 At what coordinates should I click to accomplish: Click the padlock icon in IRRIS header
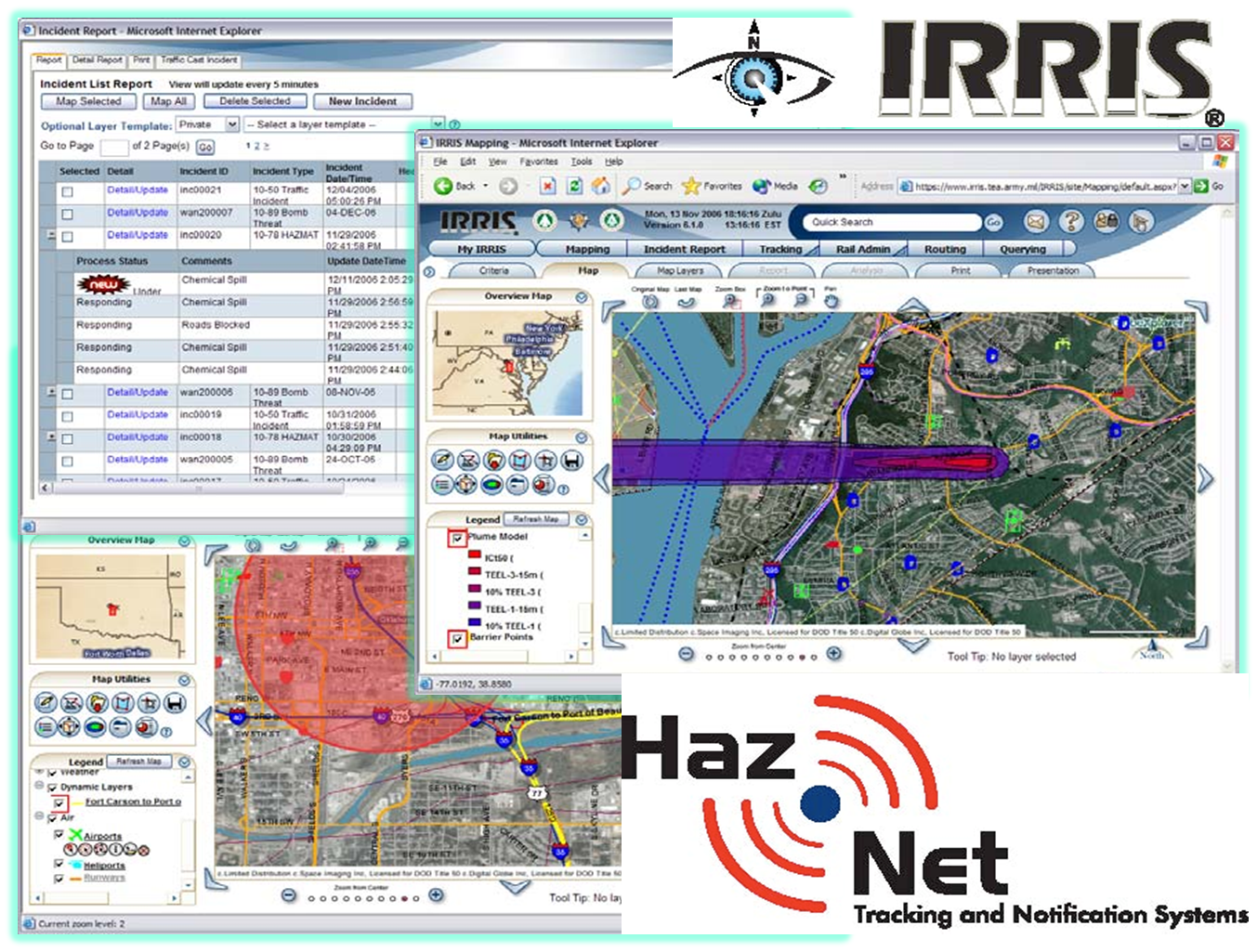click(1106, 221)
